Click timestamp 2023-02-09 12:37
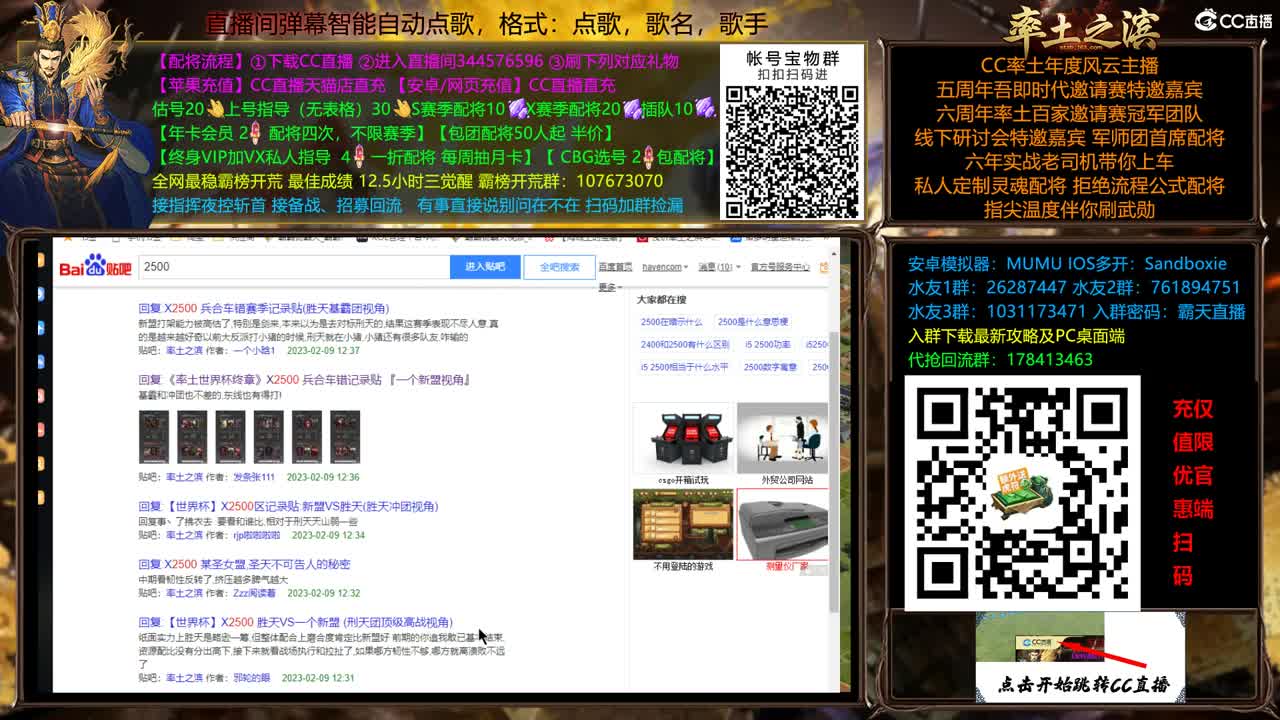The height and width of the screenshot is (720, 1280). [x=323, y=351]
